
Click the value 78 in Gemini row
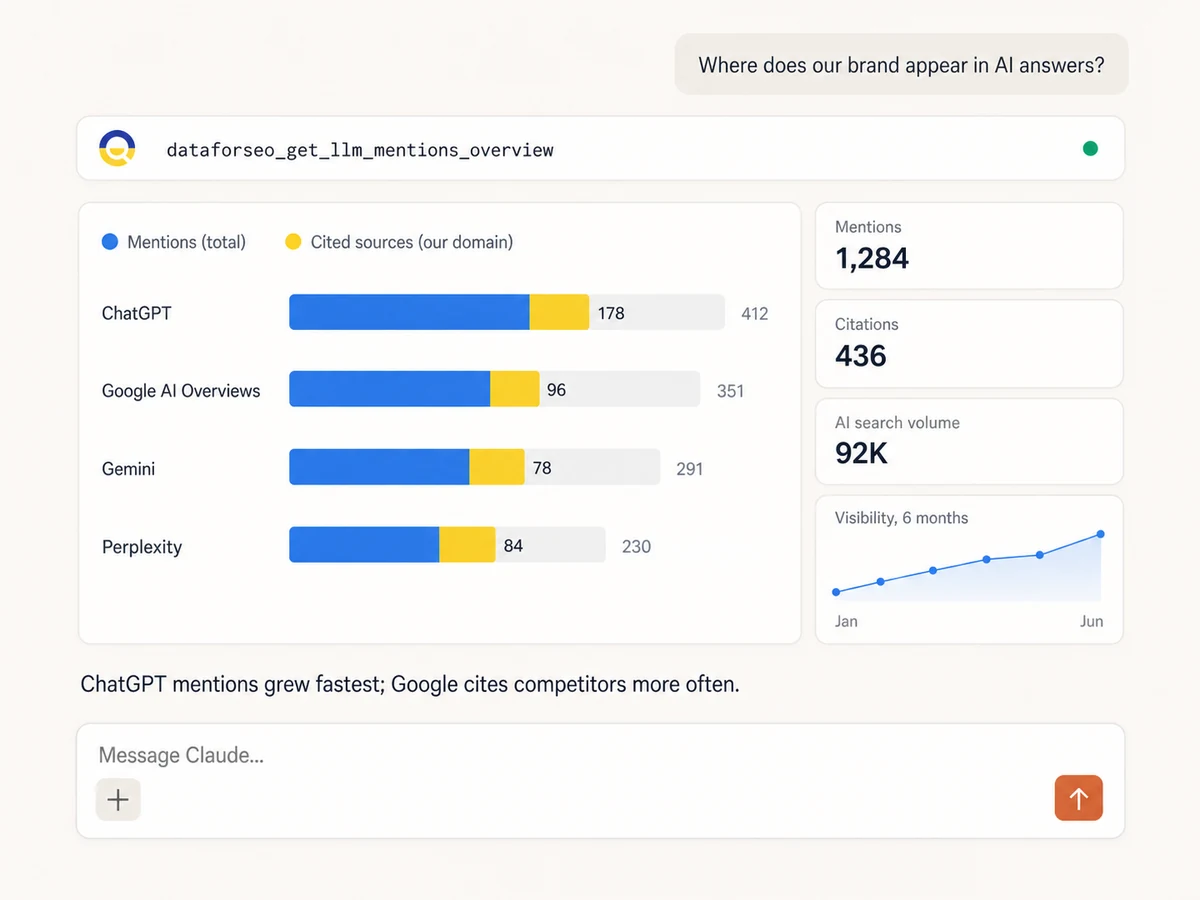(542, 468)
